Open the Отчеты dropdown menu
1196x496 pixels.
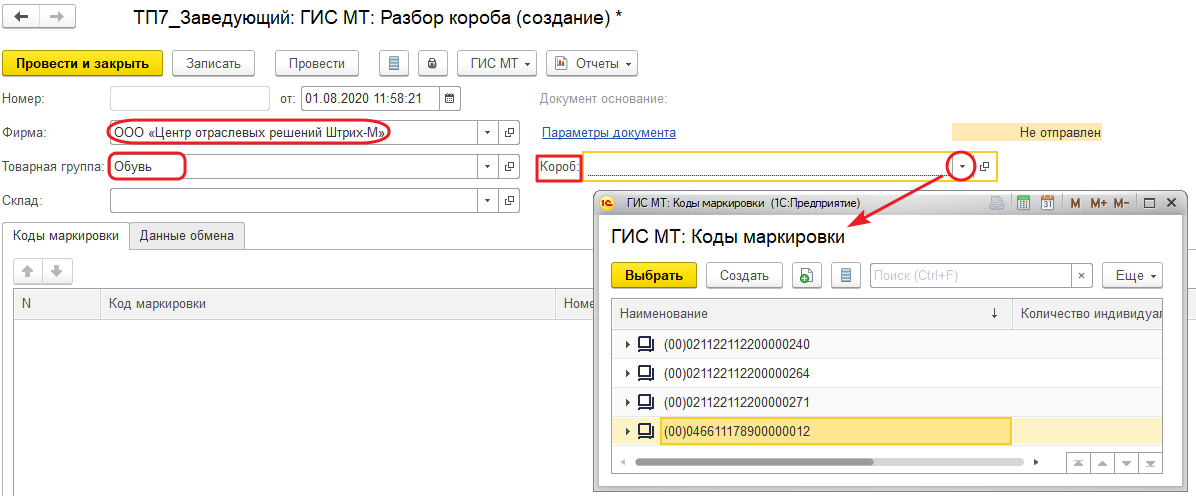[592, 63]
